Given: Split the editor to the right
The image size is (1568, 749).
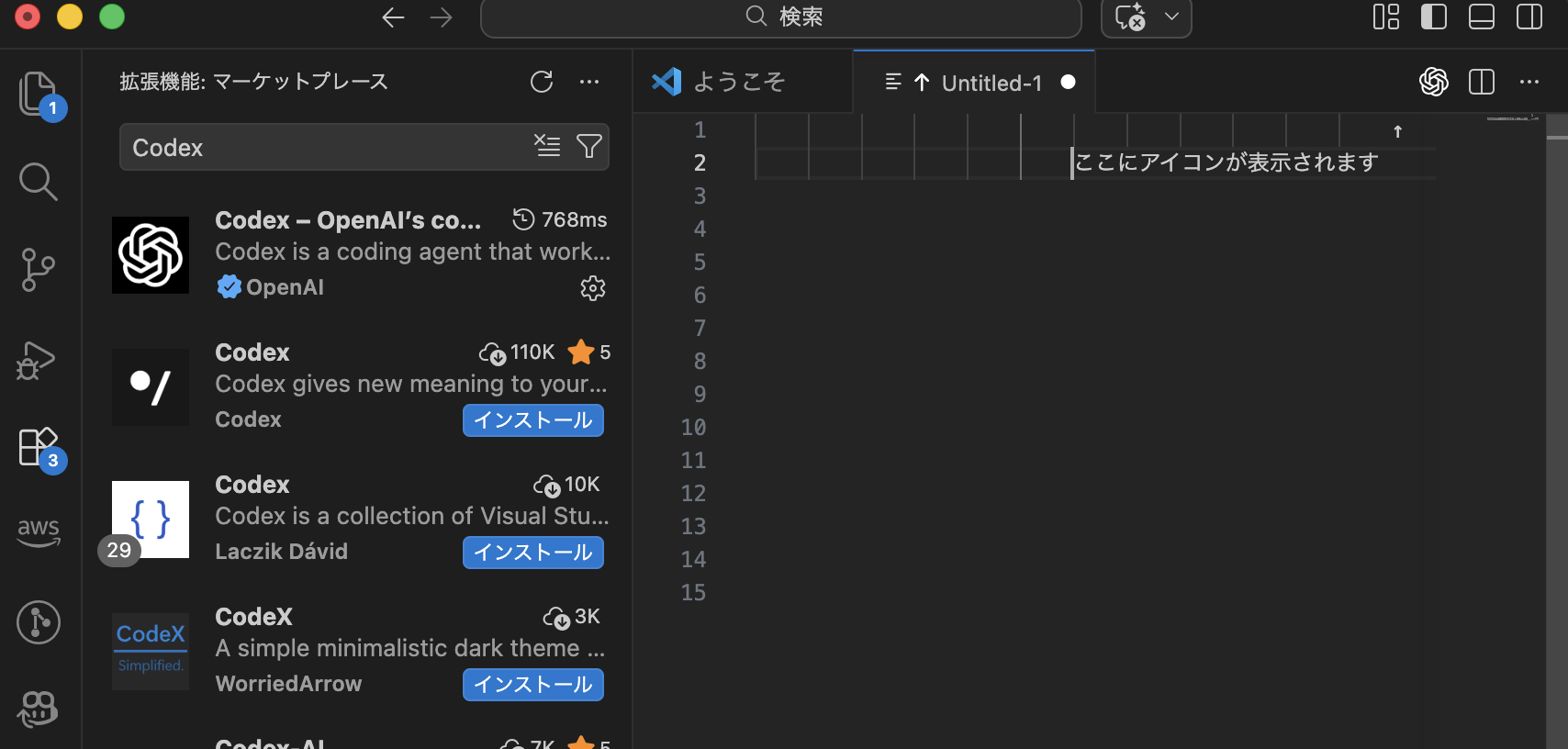Looking at the screenshot, I should click(x=1482, y=82).
